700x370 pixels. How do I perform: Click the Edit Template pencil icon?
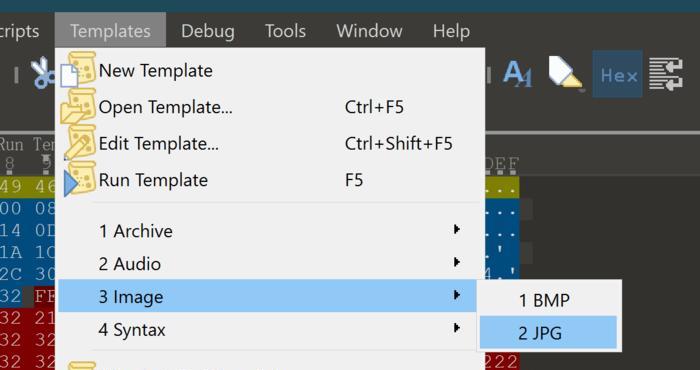(x=79, y=143)
